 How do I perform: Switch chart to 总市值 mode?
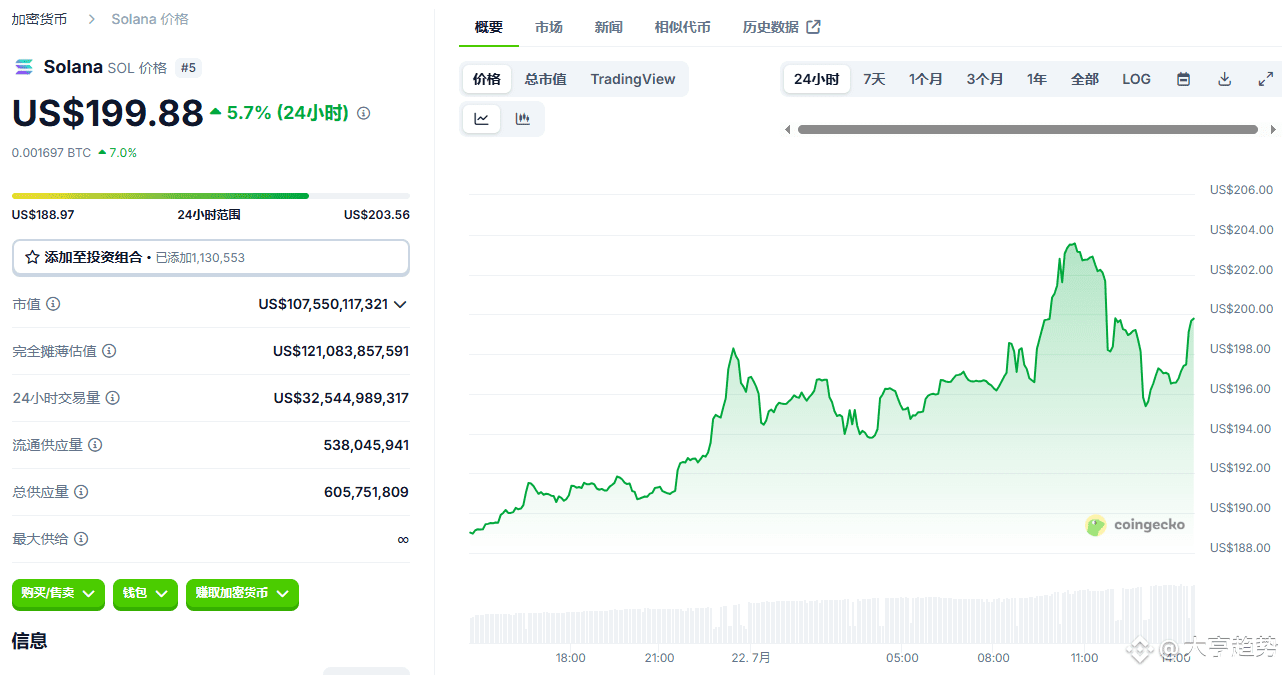(x=545, y=79)
